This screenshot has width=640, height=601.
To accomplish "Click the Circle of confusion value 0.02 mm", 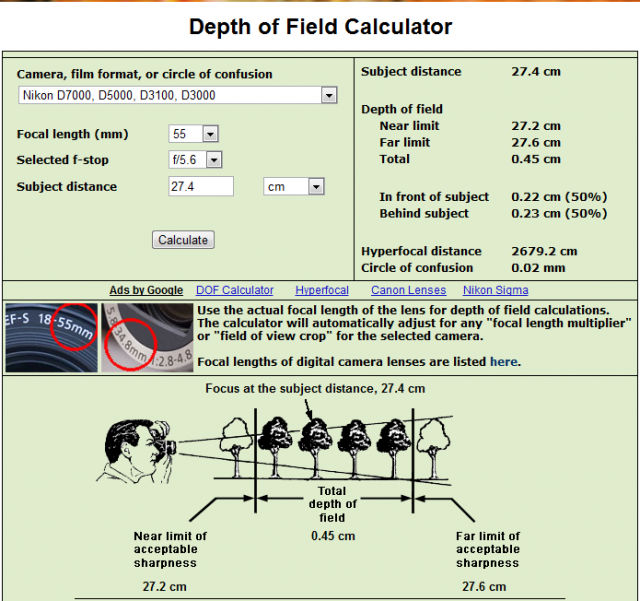I will [x=538, y=268].
